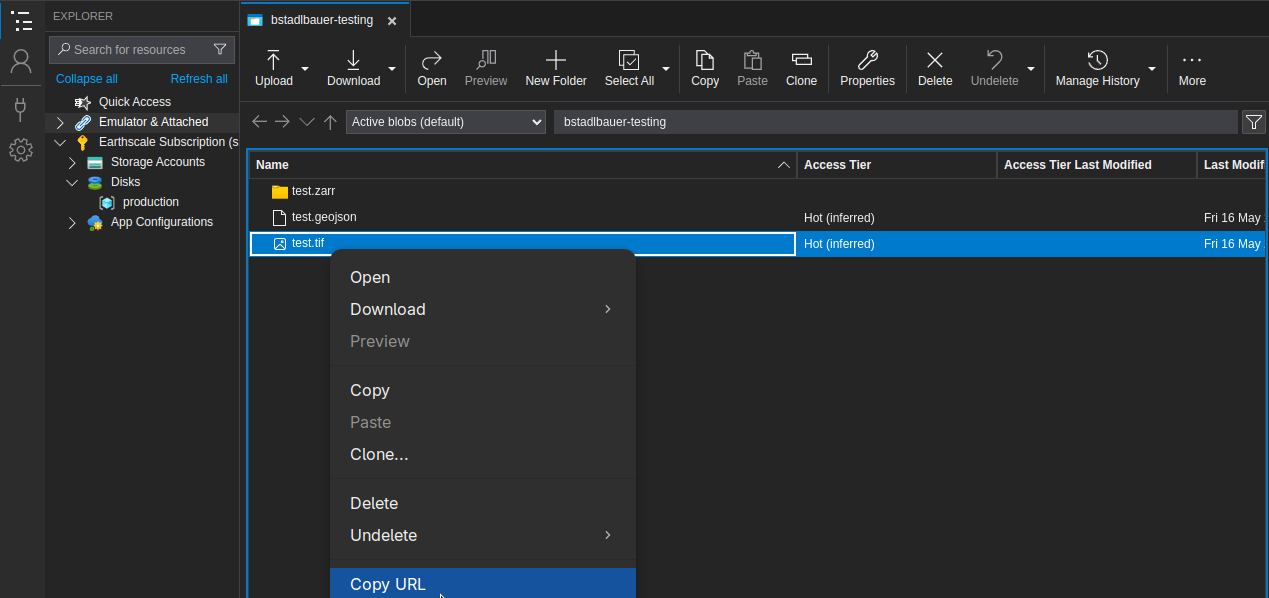This screenshot has width=1269, height=598.
Task: Expand the Storage Accounts tree node
Action: [72, 162]
